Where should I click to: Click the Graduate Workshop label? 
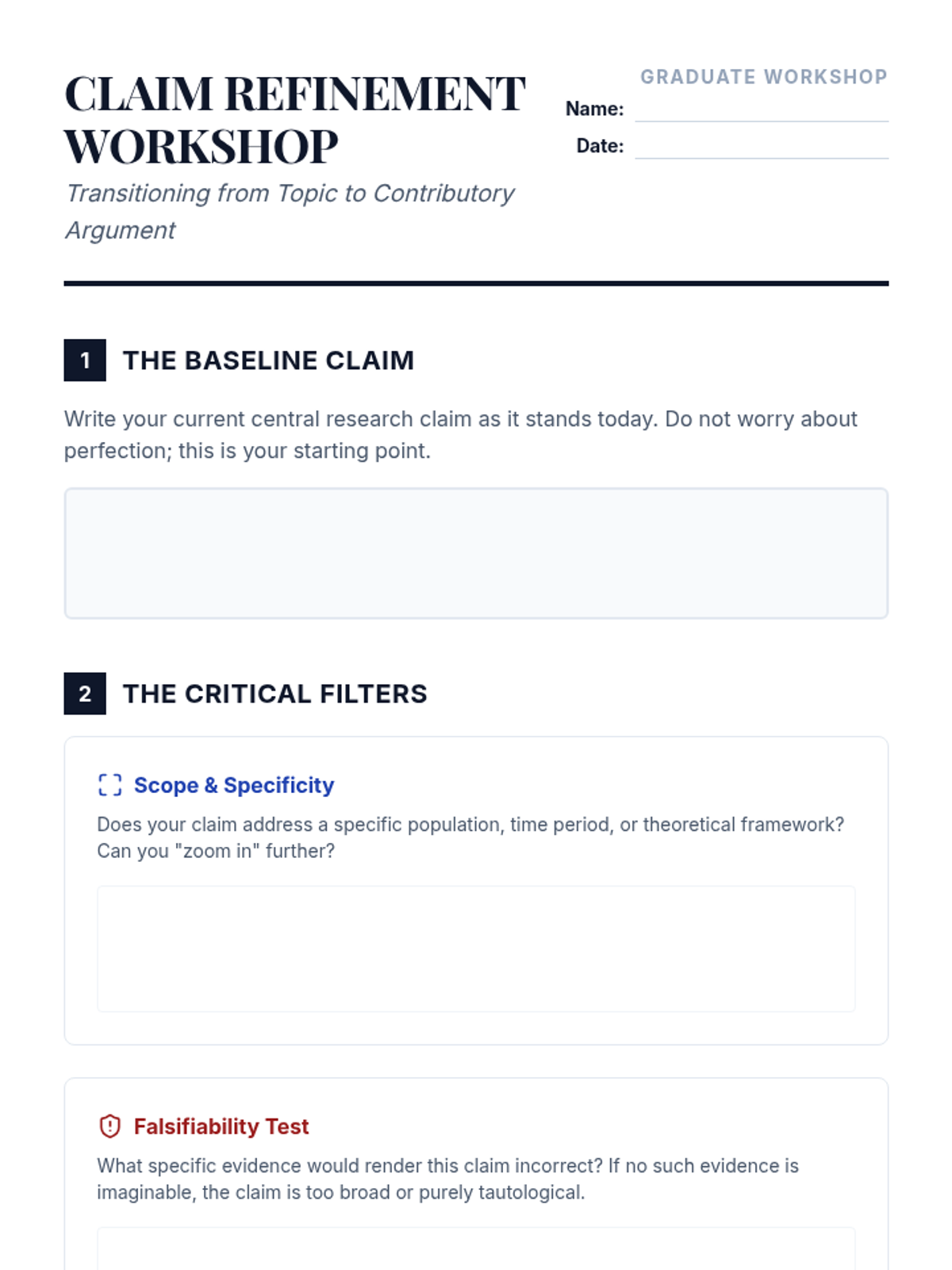click(763, 77)
